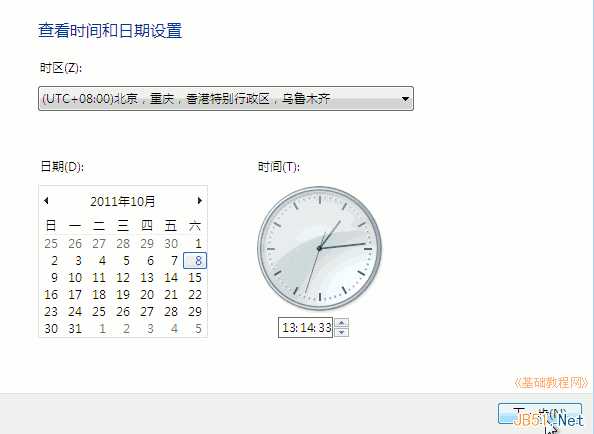The width and height of the screenshot is (594, 434).
Task: Click the analog clock face
Action: 320,248
